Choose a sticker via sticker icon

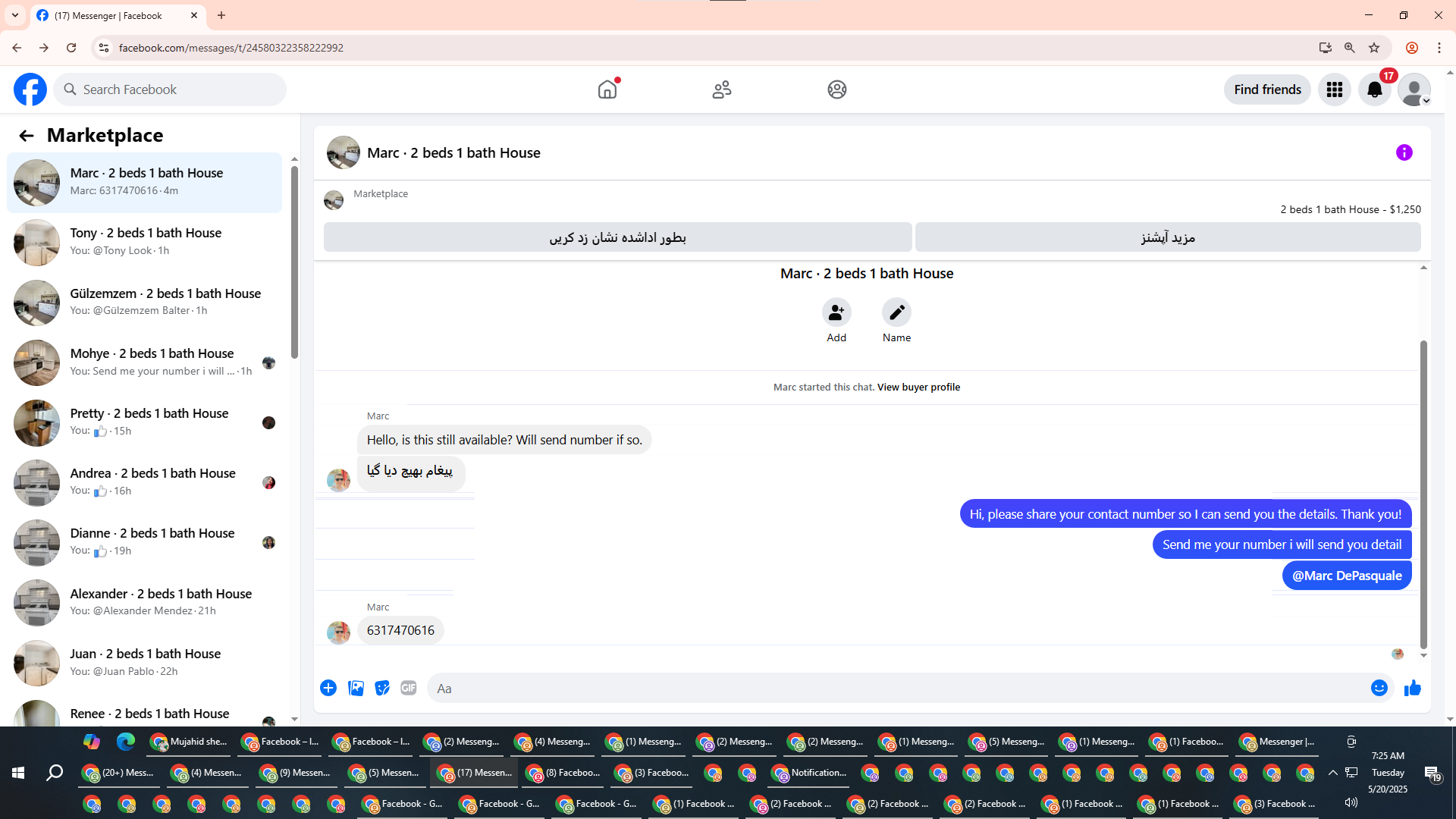coord(382,688)
